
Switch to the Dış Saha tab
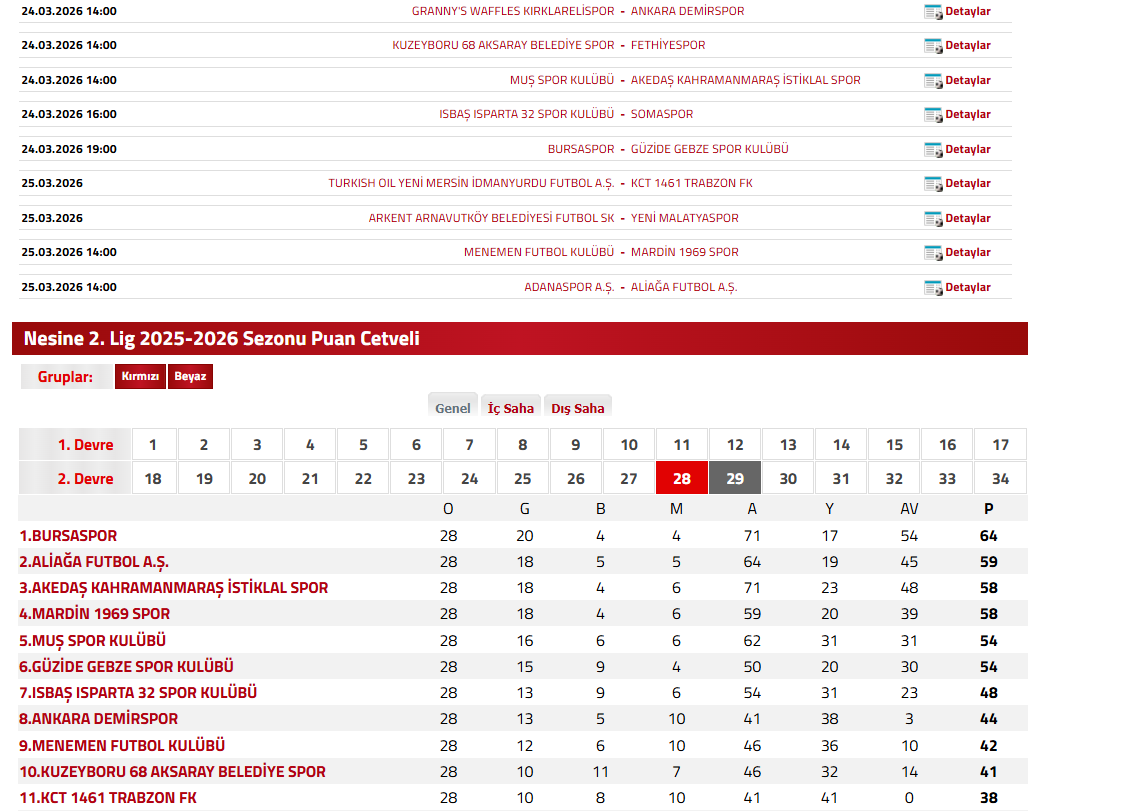click(x=578, y=408)
